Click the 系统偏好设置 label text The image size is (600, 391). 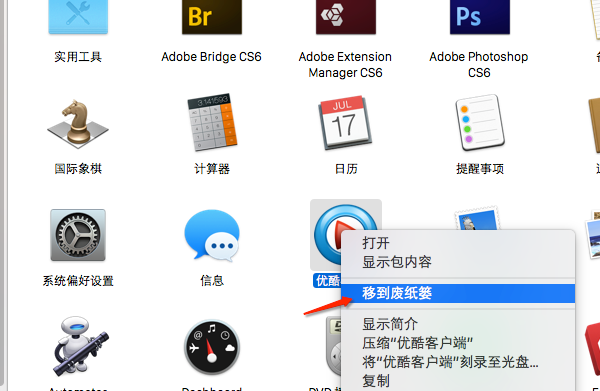[78, 281]
